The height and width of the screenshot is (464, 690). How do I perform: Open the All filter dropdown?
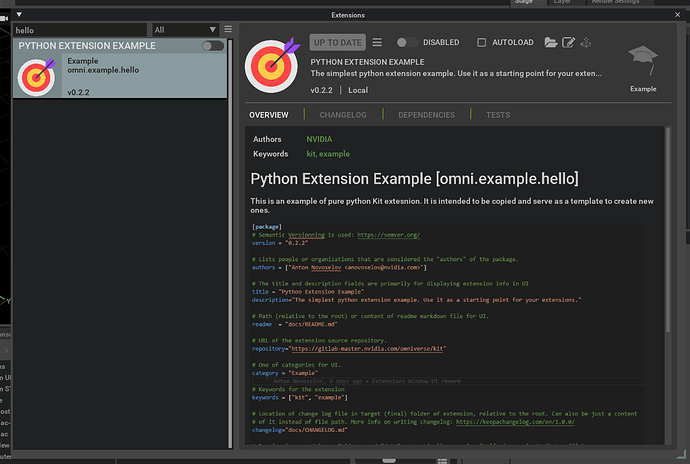tap(185, 29)
